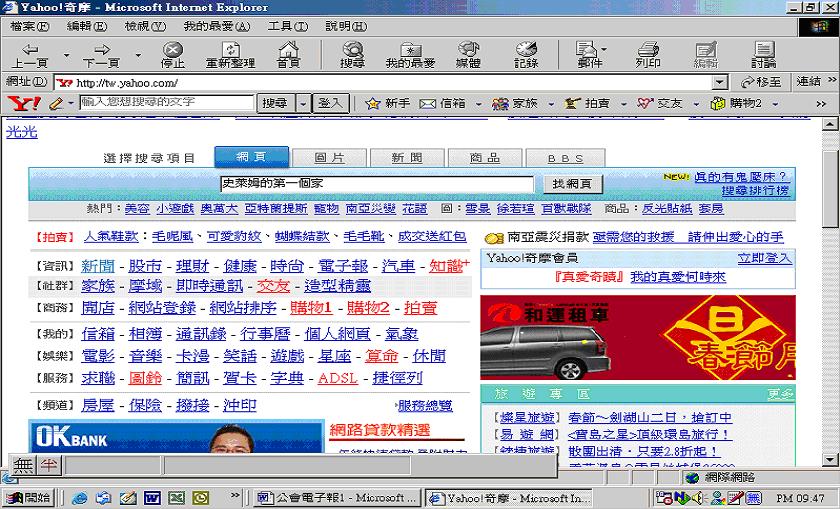Click the 移至 go button
The image size is (840, 509).
(x=761, y=82)
